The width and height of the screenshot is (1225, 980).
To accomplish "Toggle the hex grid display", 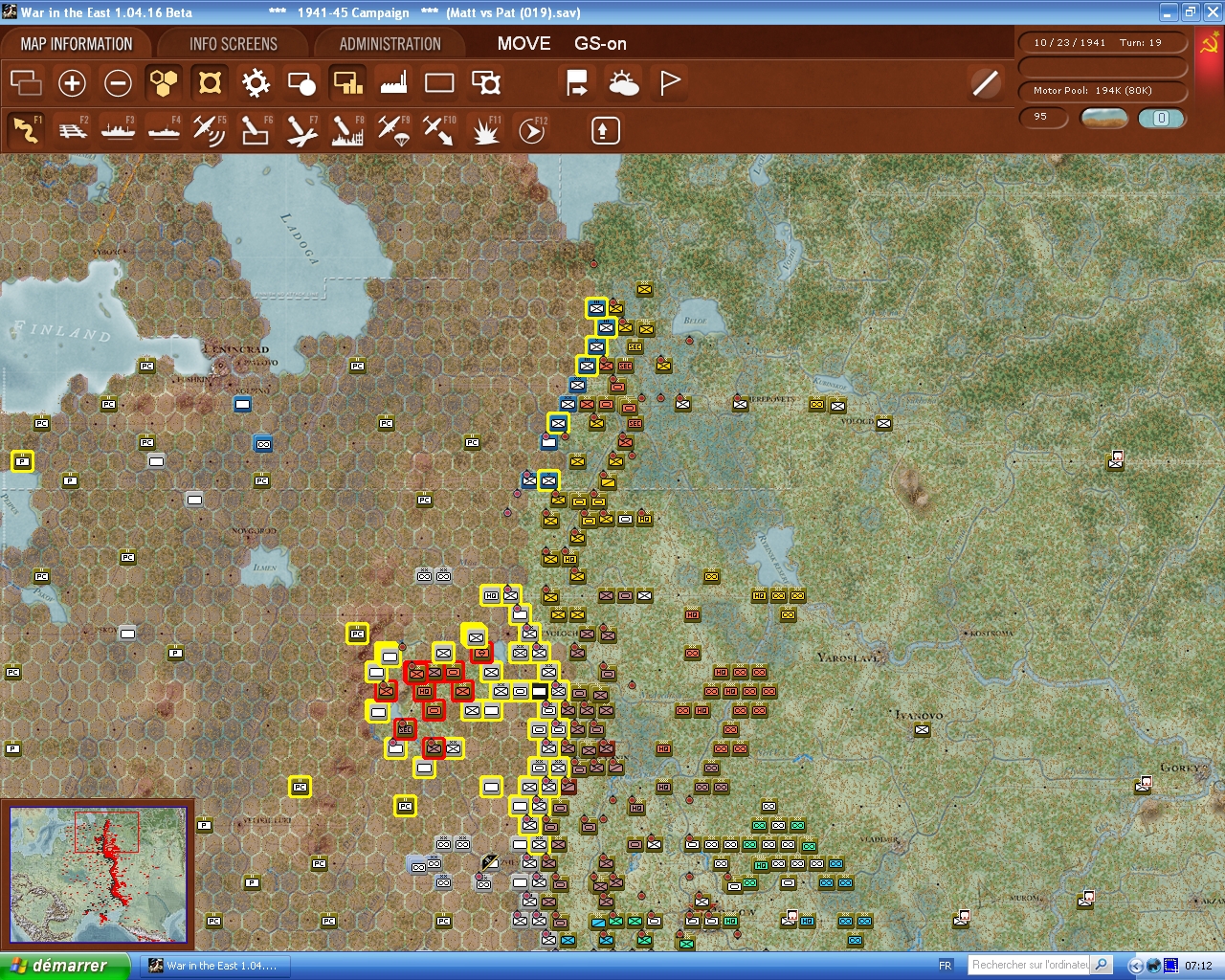I will (164, 83).
